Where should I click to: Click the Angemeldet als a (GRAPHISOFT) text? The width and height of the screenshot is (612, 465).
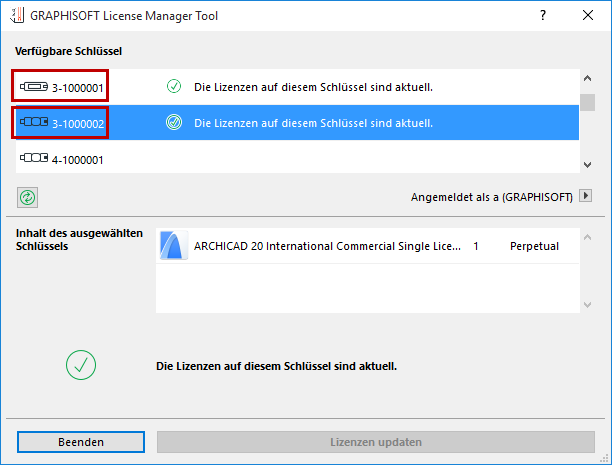click(x=491, y=197)
